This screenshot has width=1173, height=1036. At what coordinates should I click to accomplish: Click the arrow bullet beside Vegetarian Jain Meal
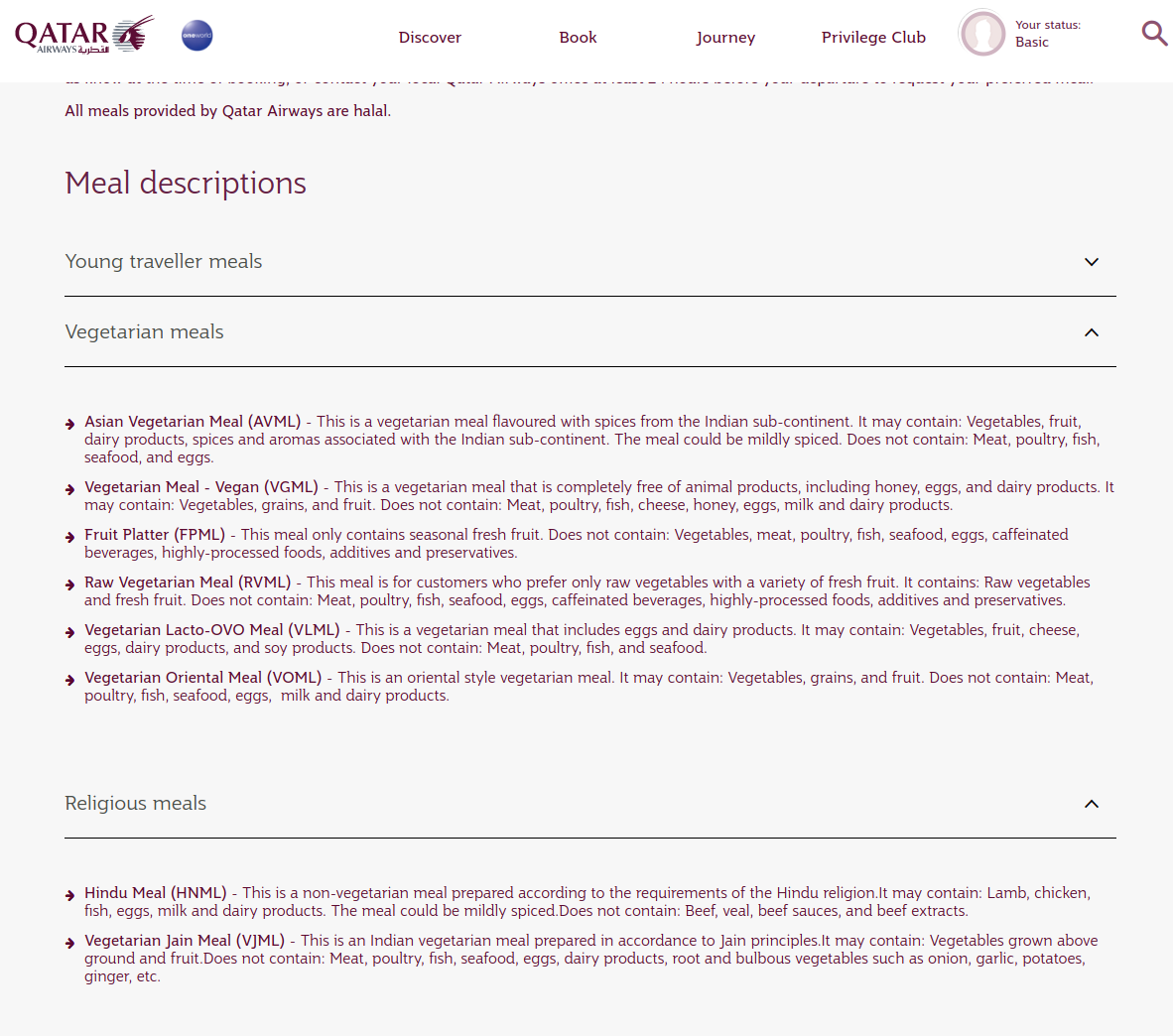[70, 943]
